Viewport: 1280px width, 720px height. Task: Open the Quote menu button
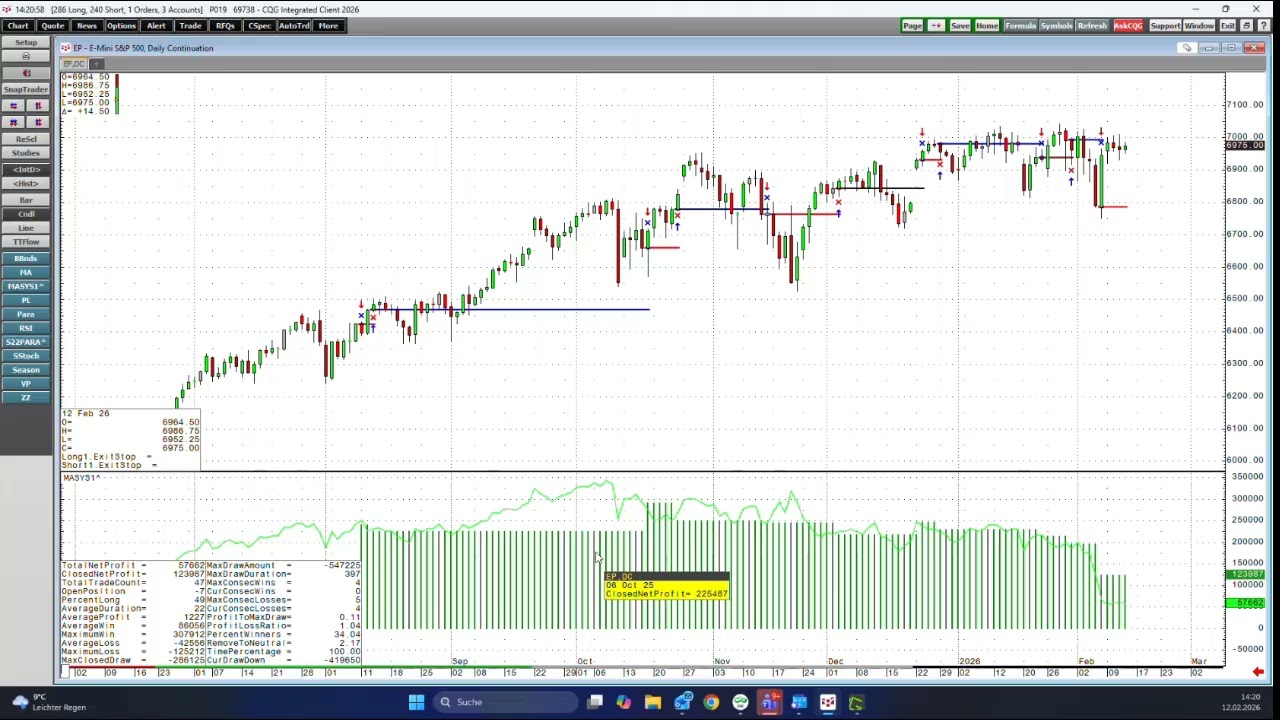pos(52,25)
